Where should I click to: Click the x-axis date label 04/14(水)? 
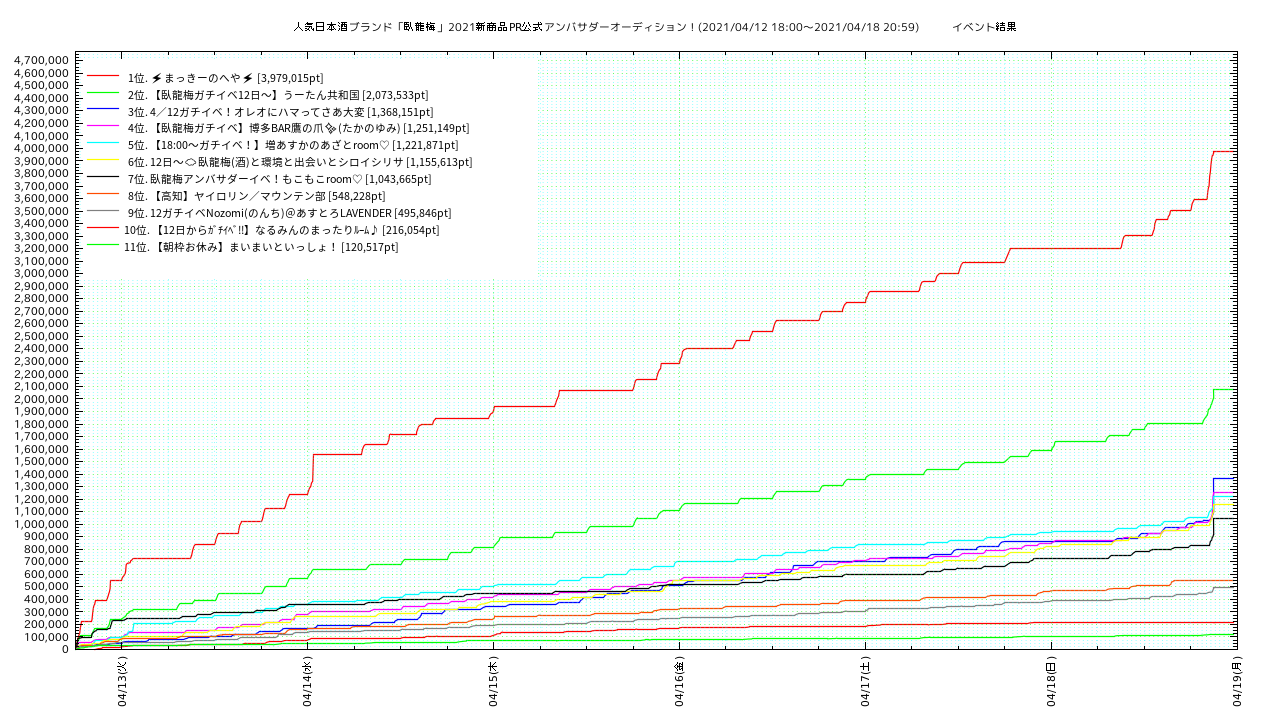click(x=308, y=682)
